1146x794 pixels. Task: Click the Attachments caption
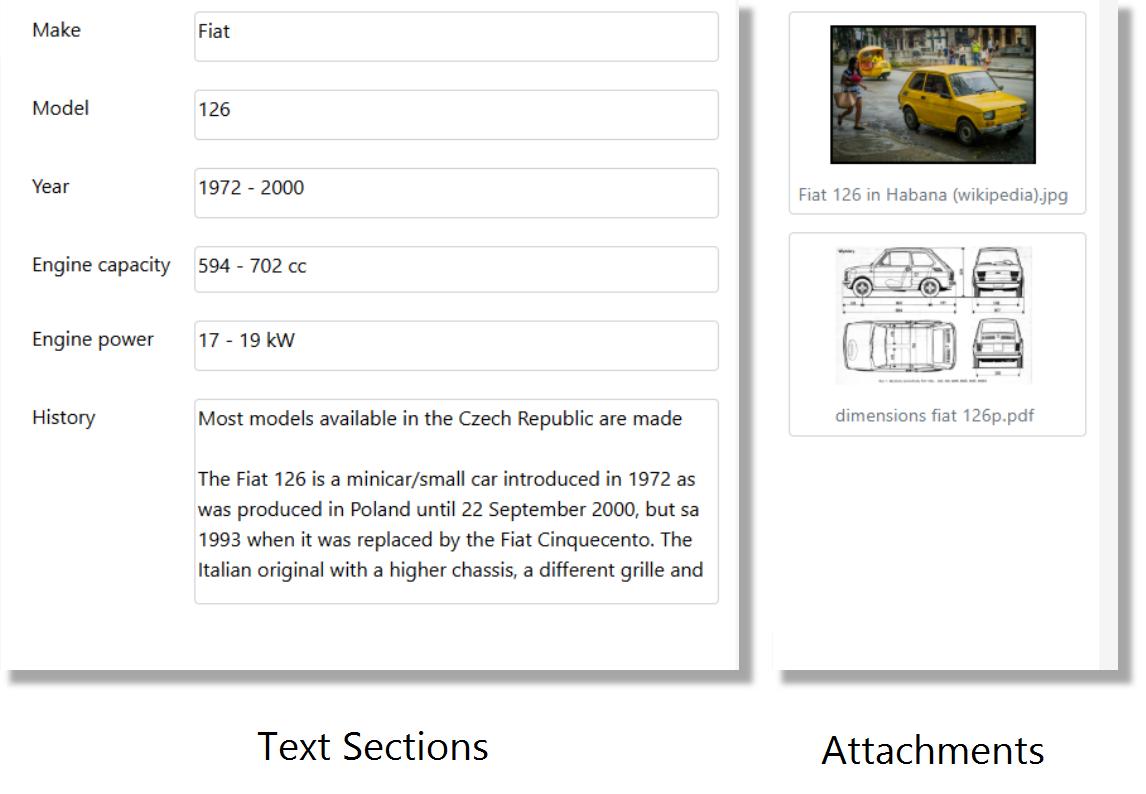pos(933,750)
